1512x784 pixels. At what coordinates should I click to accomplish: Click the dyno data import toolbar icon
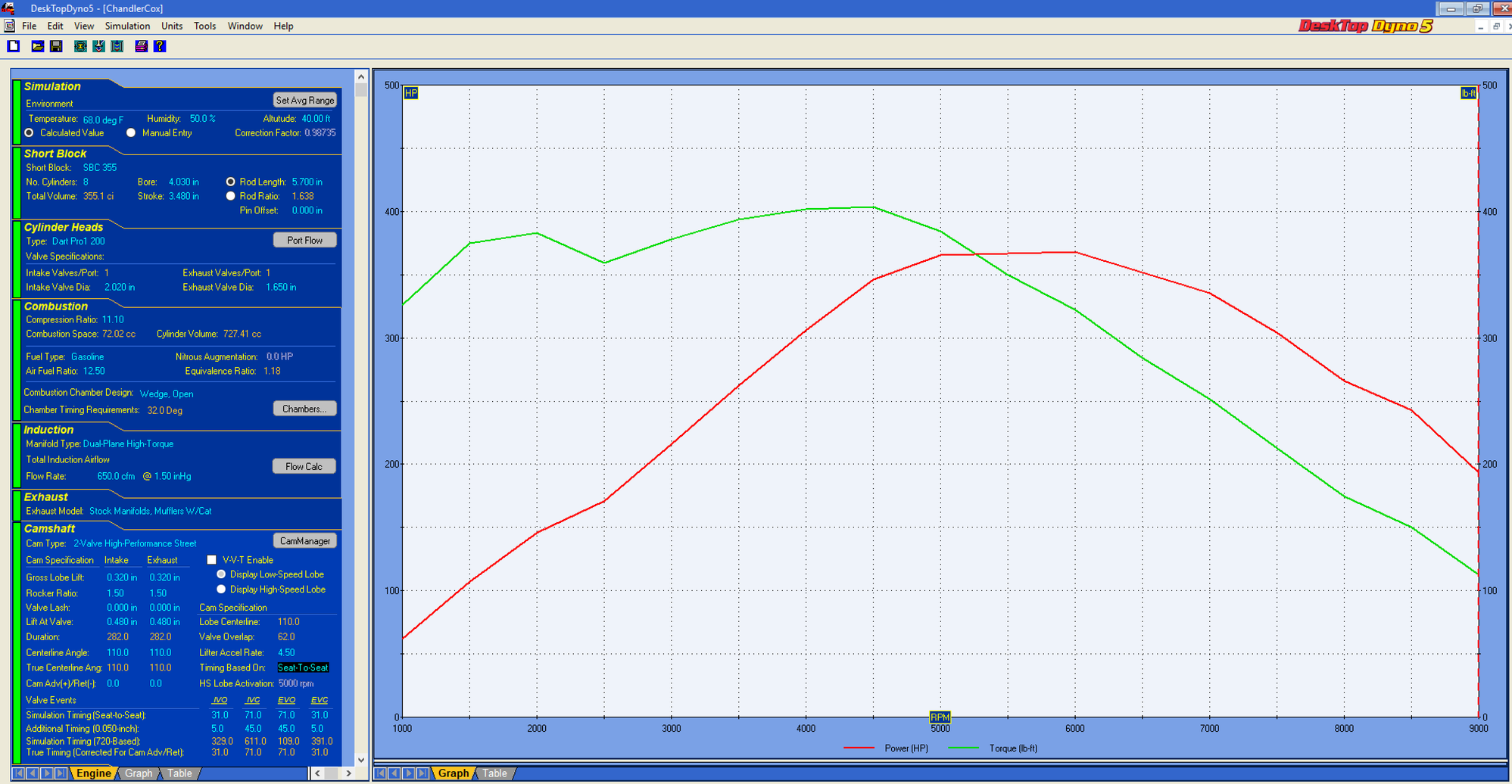(x=117, y=46)
